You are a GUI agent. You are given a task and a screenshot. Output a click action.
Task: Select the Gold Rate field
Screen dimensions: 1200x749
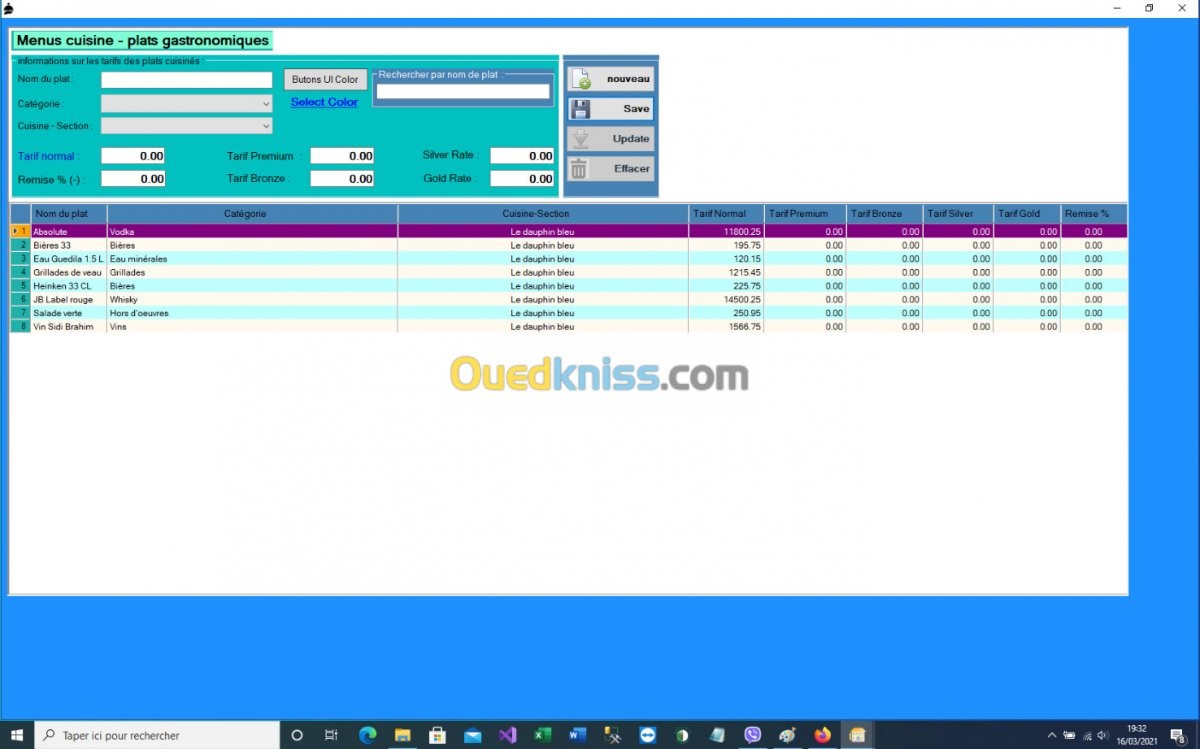click(x=522, y=179)
